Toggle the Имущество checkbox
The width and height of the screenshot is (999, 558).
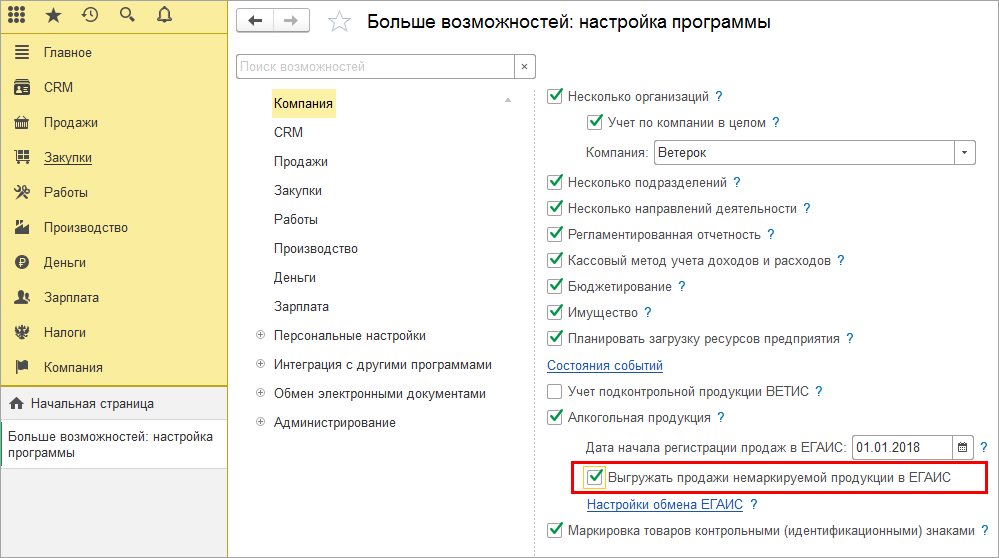click(x=555, y=312)
